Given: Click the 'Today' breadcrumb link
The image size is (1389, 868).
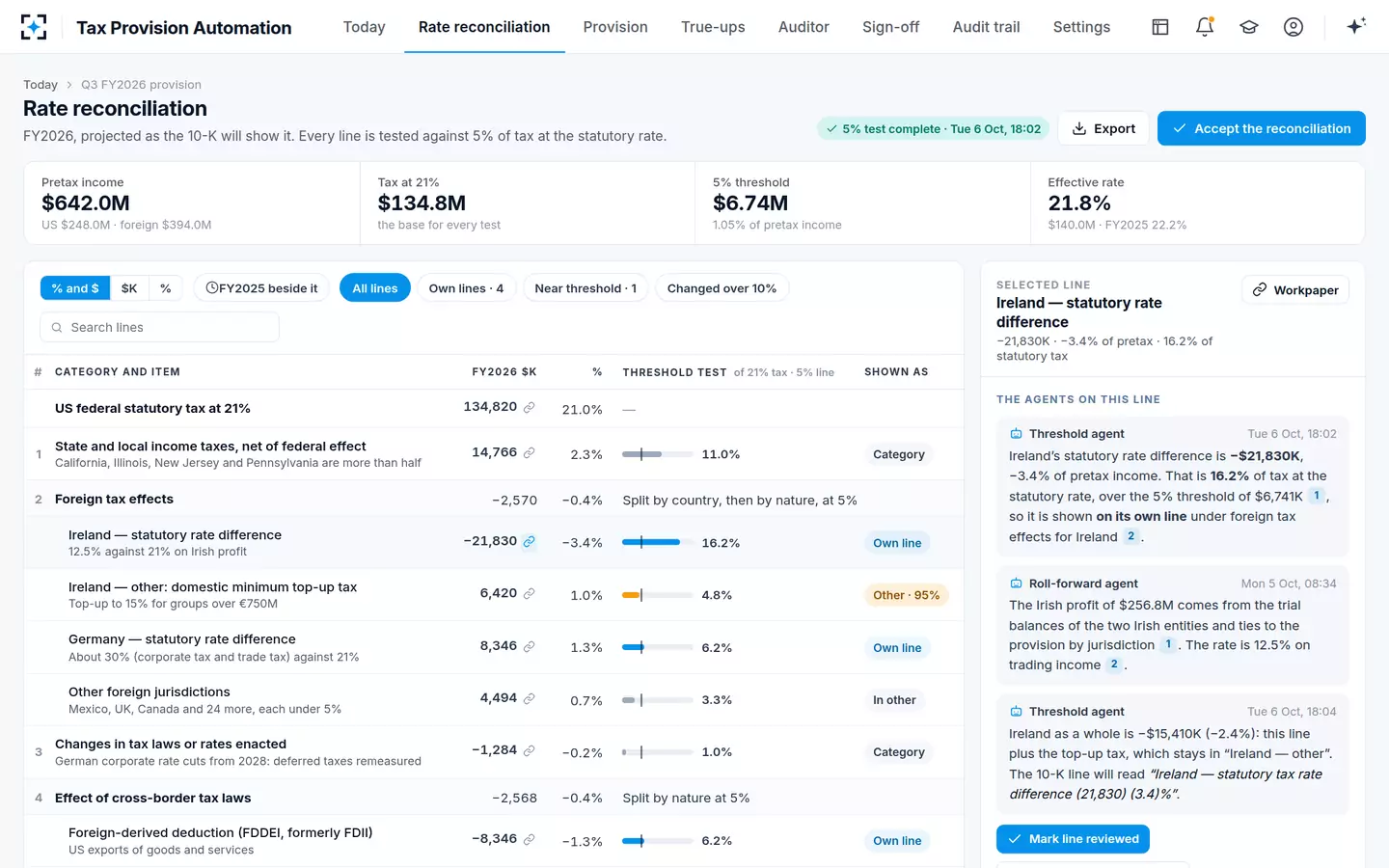Looking at the screenshot, I should click(x=41, y=85).
